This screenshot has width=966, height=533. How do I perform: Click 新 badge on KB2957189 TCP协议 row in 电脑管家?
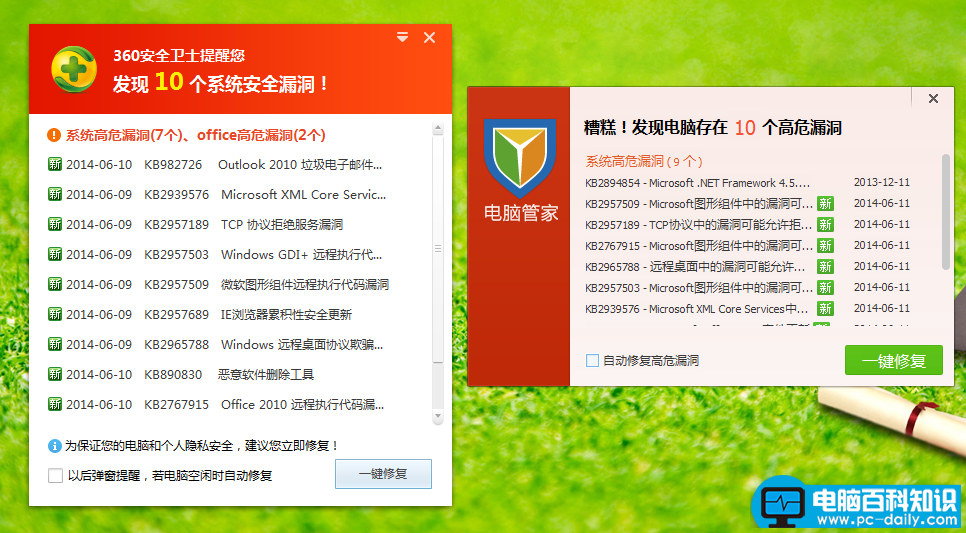826,224
